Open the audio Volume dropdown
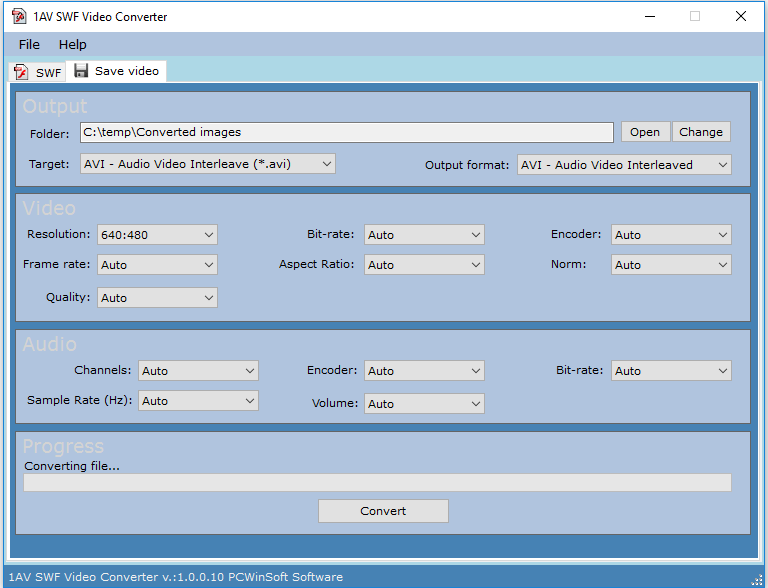 pos(424,404)
